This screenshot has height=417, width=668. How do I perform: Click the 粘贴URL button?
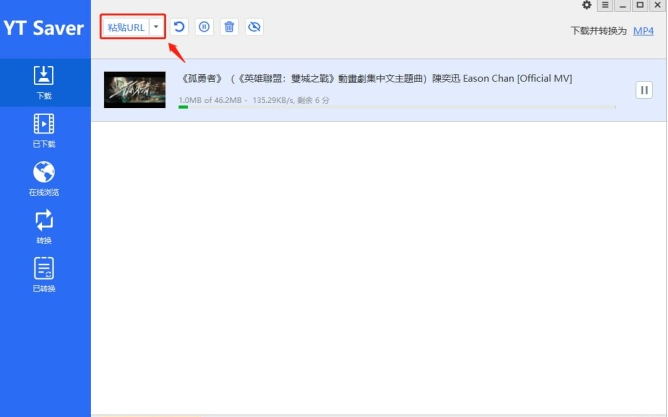coord(126,27)
